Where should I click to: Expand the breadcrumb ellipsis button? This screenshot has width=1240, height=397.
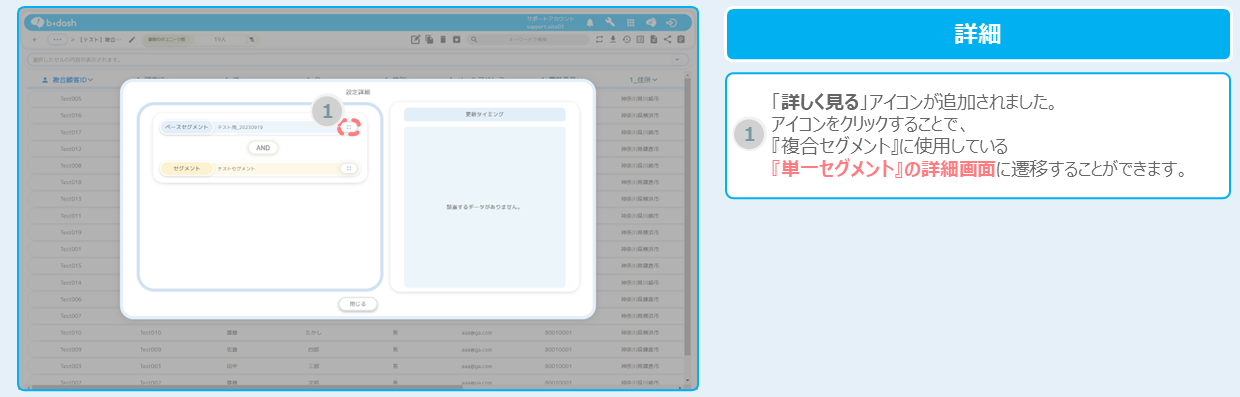point(57,39)
